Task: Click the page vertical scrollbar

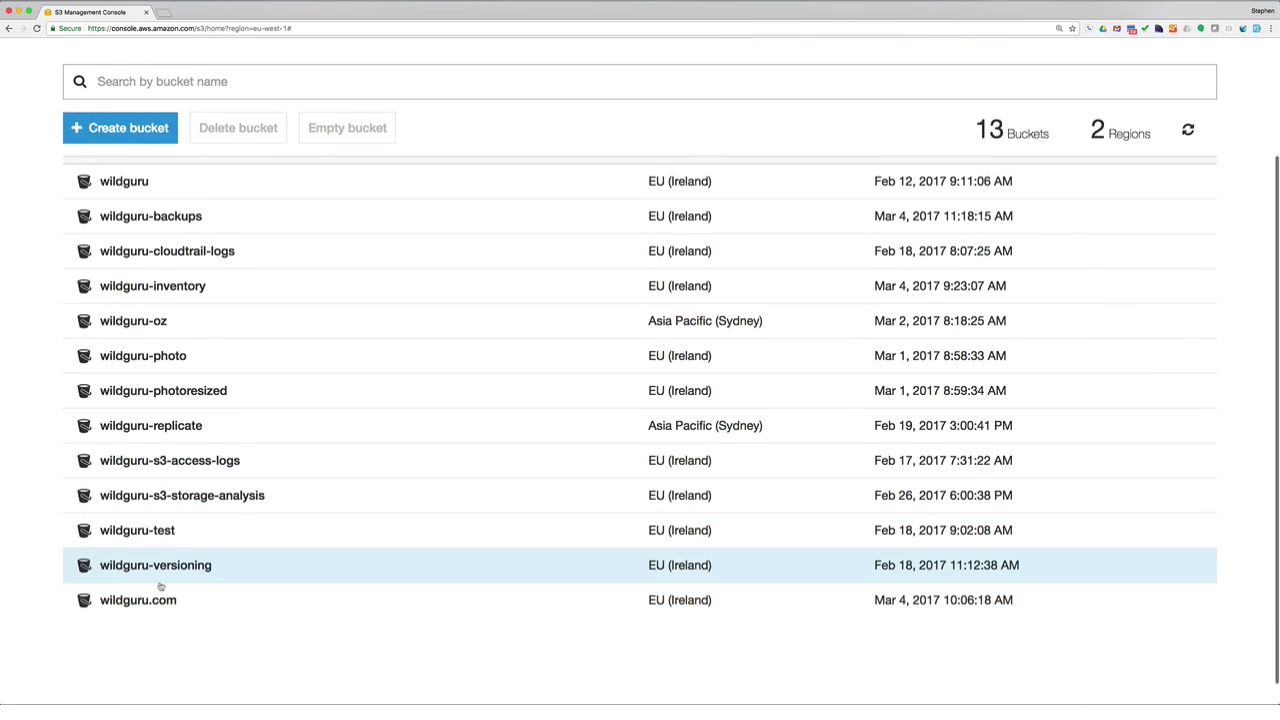Action: coord(1276,420)
